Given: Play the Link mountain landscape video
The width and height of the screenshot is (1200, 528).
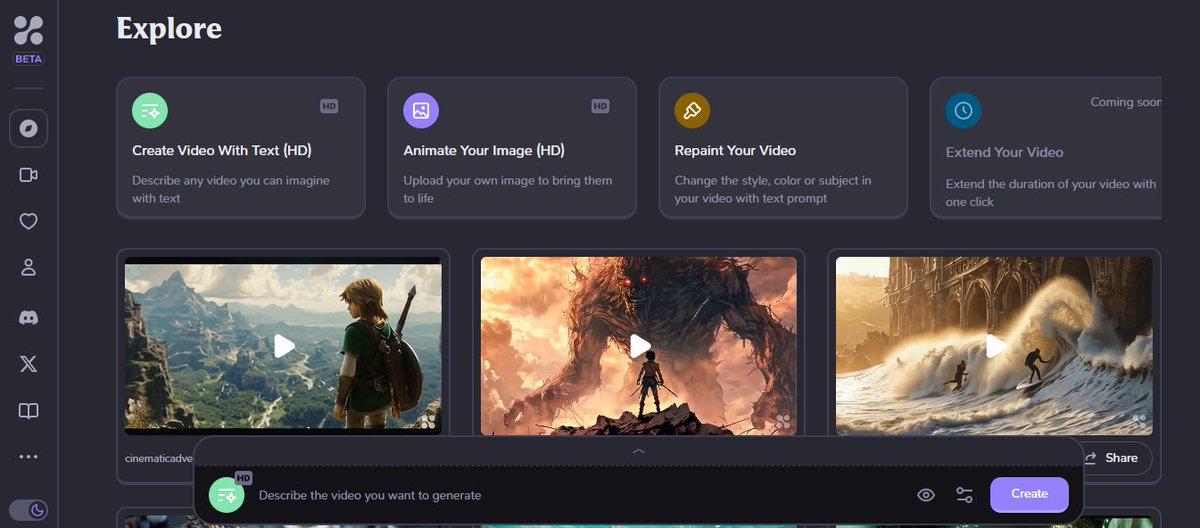Looking at the screenshot, I should [x=284, y=346].
